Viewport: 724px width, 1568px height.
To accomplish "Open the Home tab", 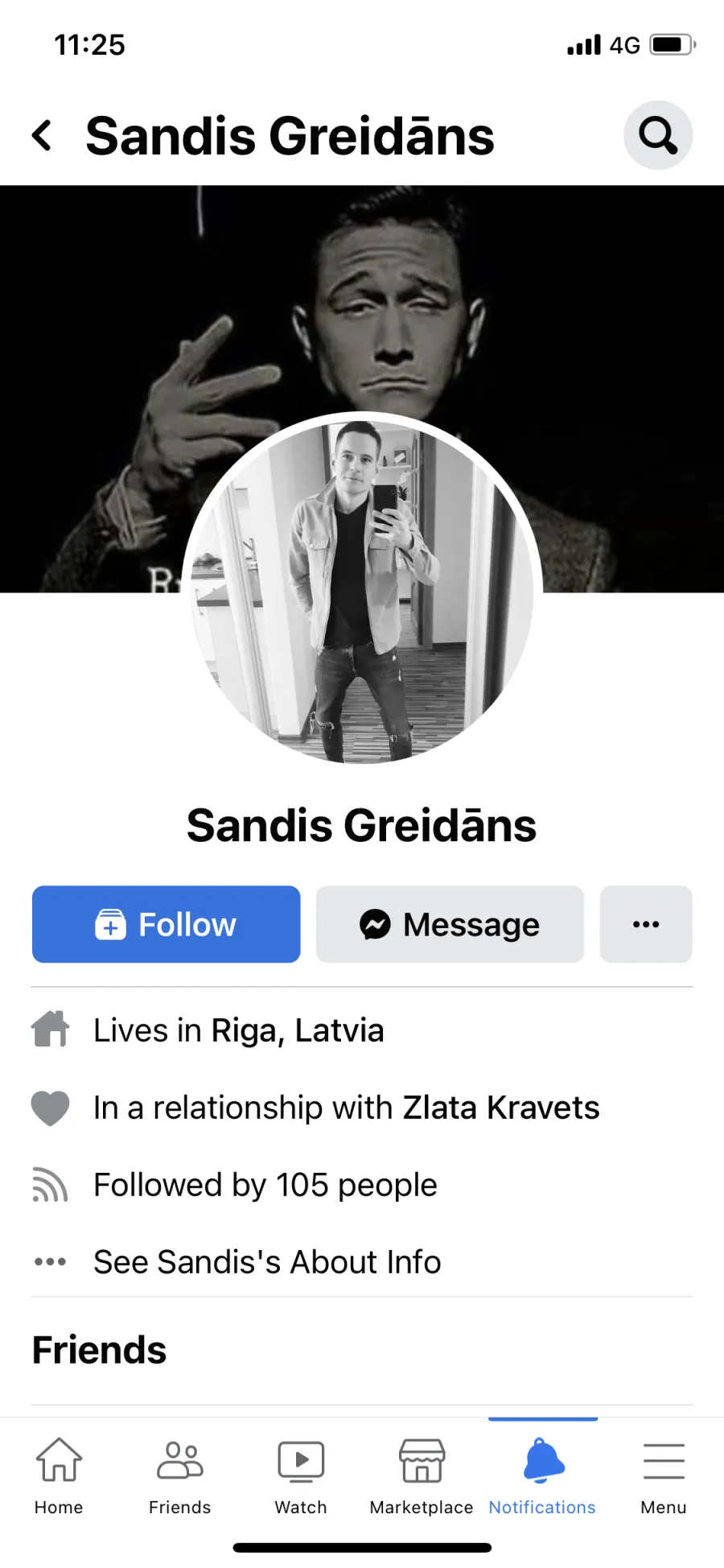I will pyautogui.click(x=59, y=1476).
